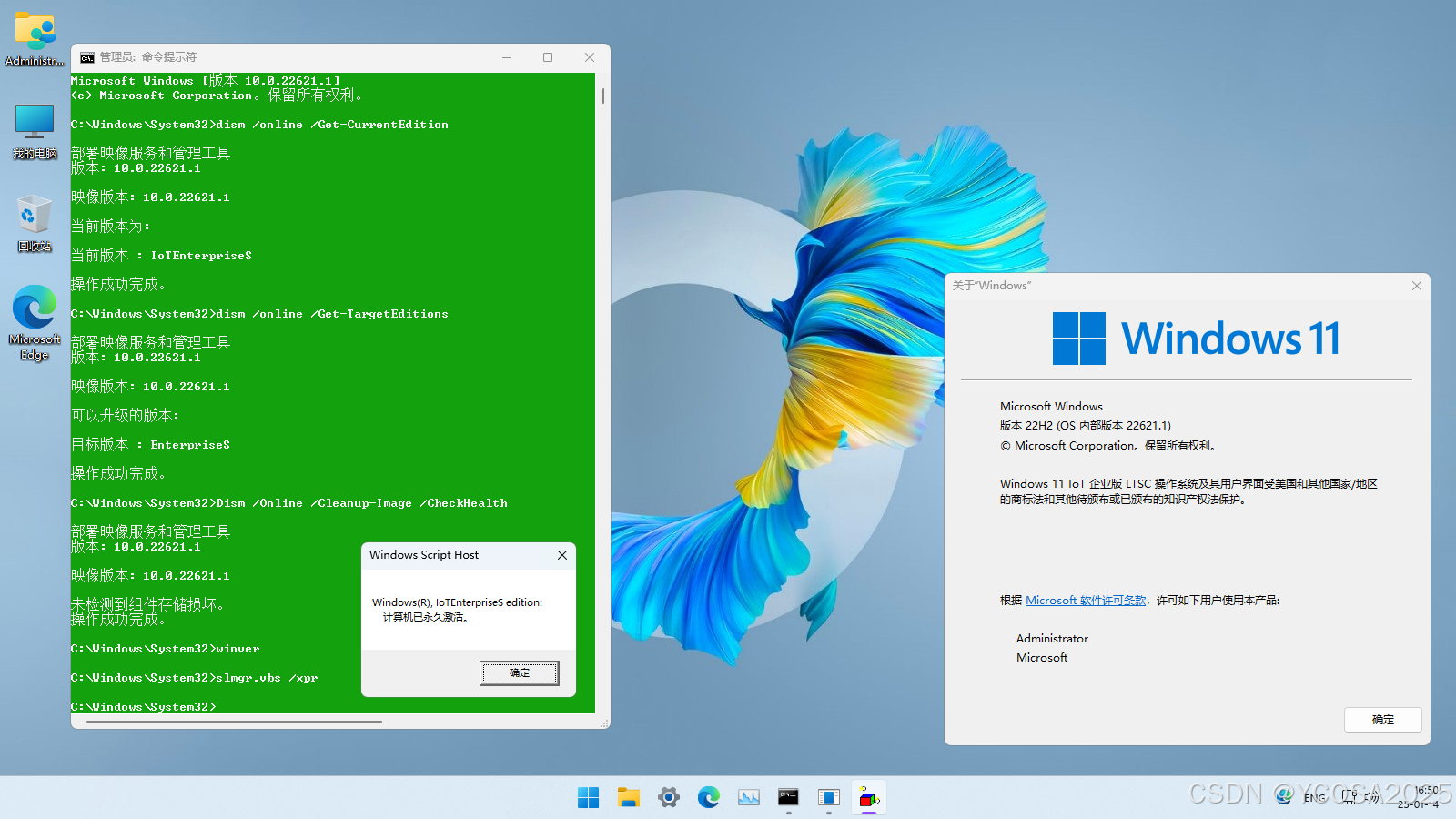Click the Windows 11 logo in About dialog
Screen dimensions: 1456x819
pyautogui.click(x=1197, y=339)
